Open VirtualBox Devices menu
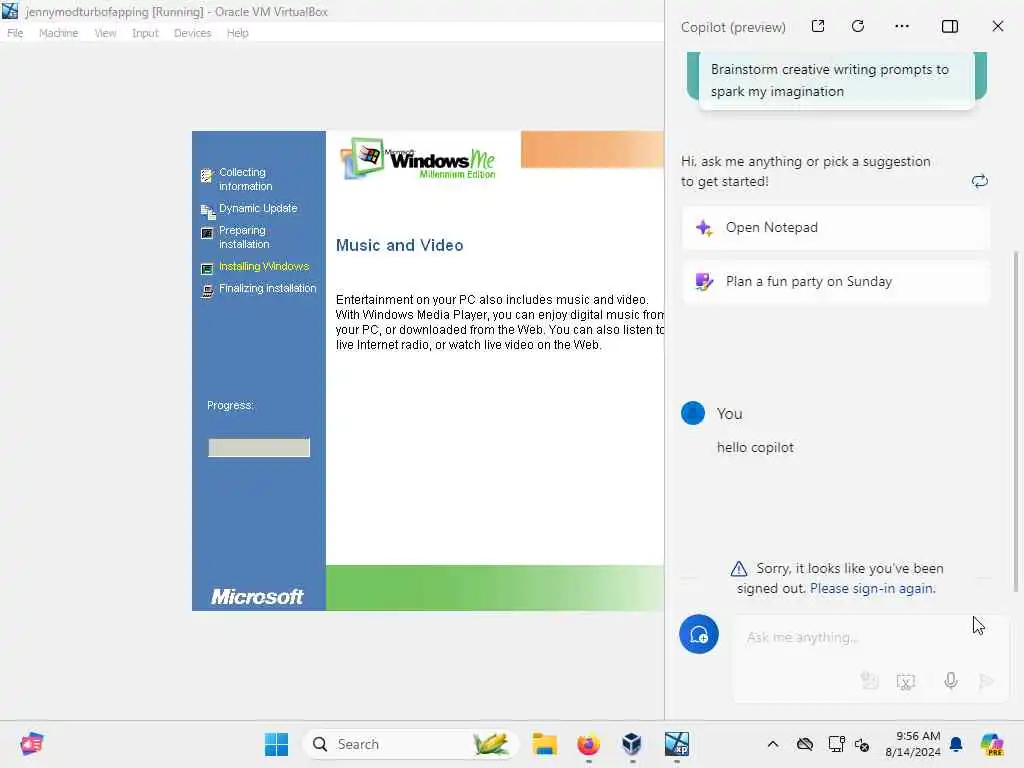Viewport: 1024px width, 768px height. tap(193, 33)
